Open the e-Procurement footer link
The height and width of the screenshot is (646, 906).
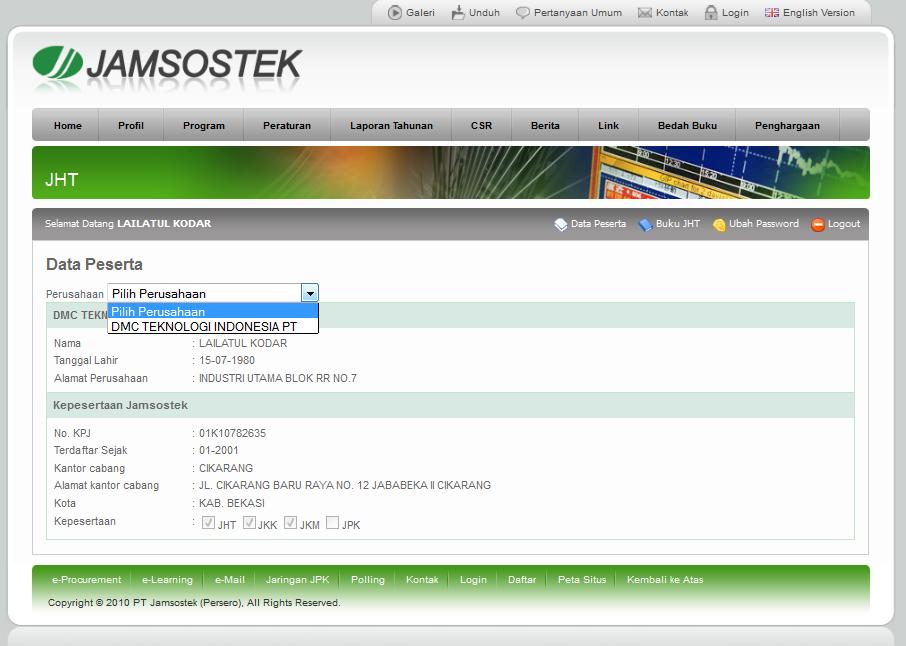click(x=87, y=580)
